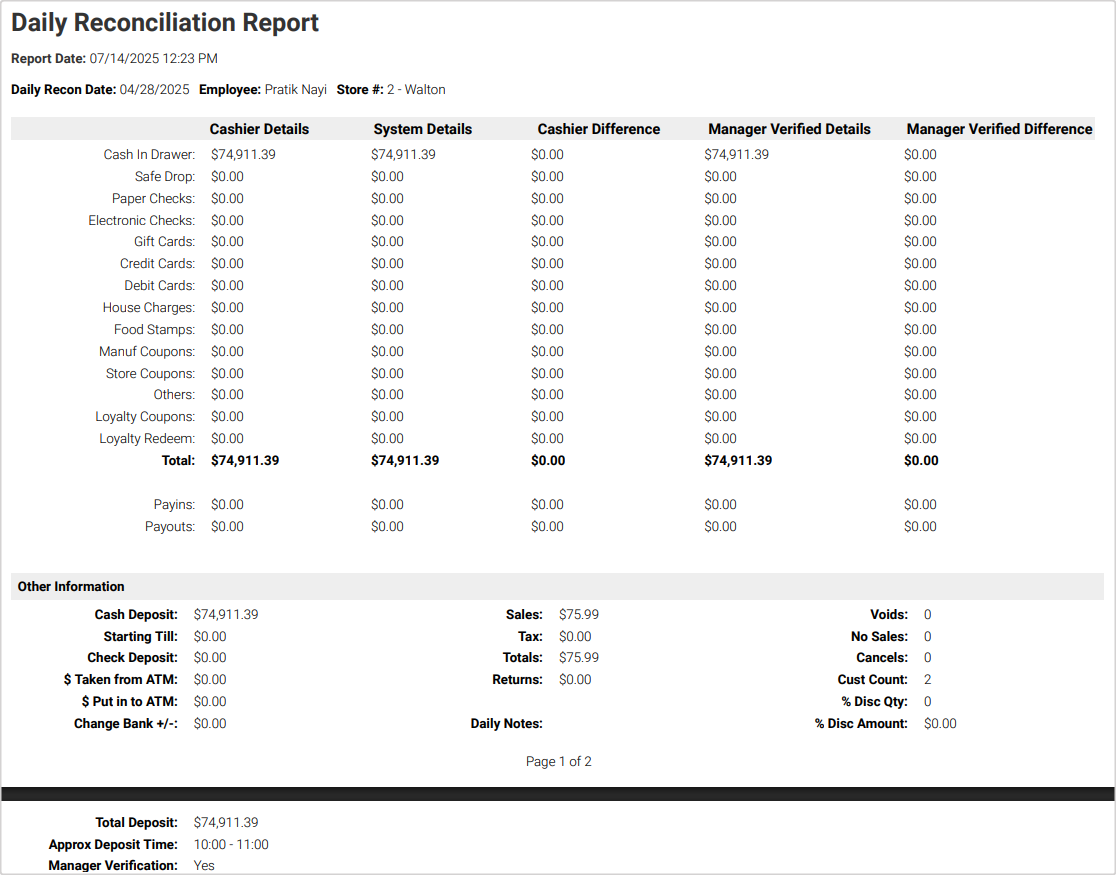Click the Page 1 of 2 indicator

(x=558, y=762)
